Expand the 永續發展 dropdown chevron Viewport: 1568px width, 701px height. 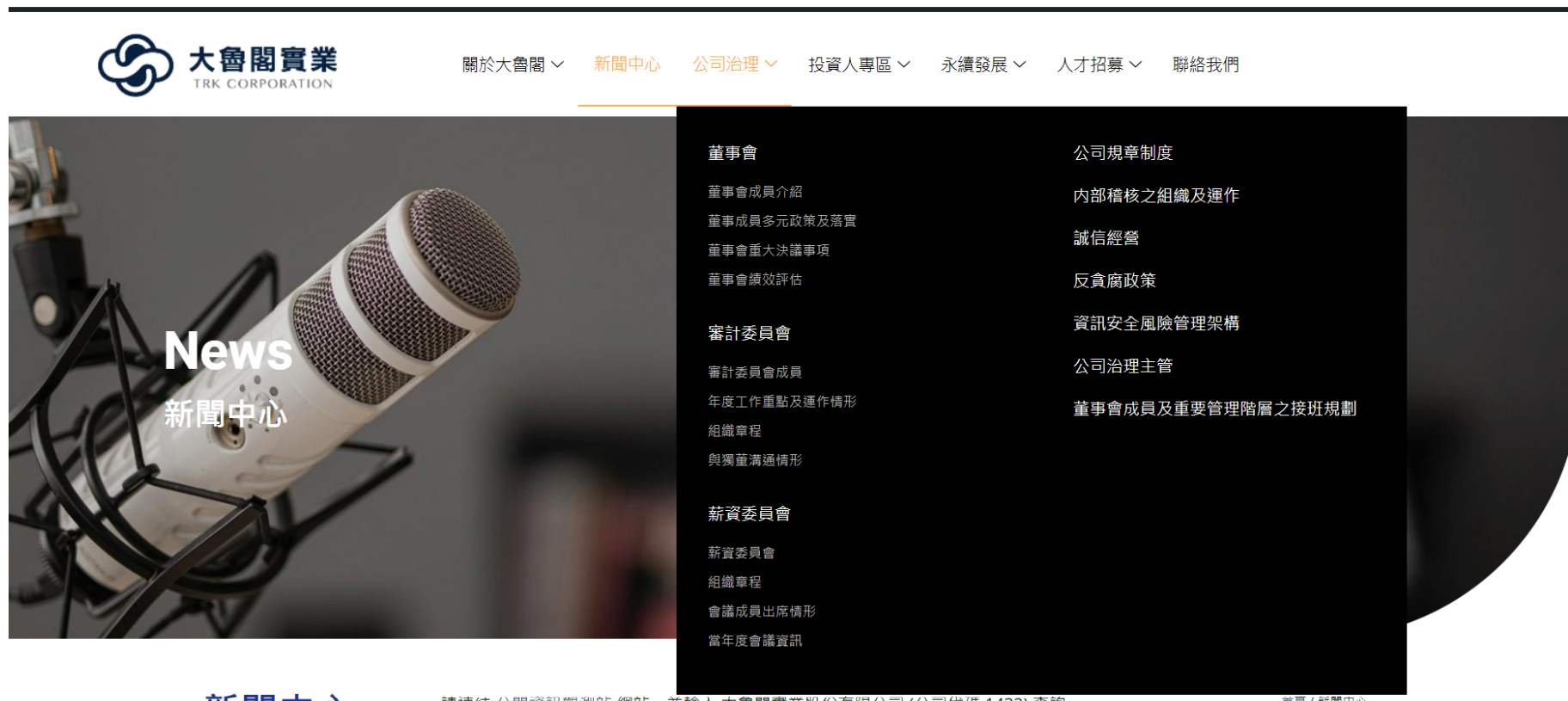1020,65
